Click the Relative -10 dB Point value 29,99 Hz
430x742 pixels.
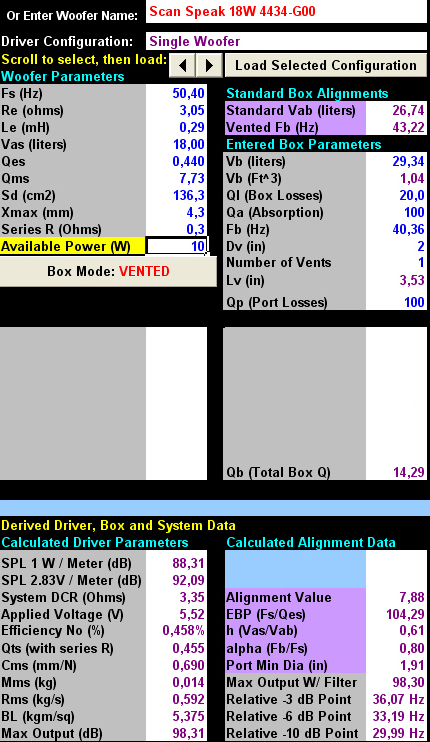399,733
